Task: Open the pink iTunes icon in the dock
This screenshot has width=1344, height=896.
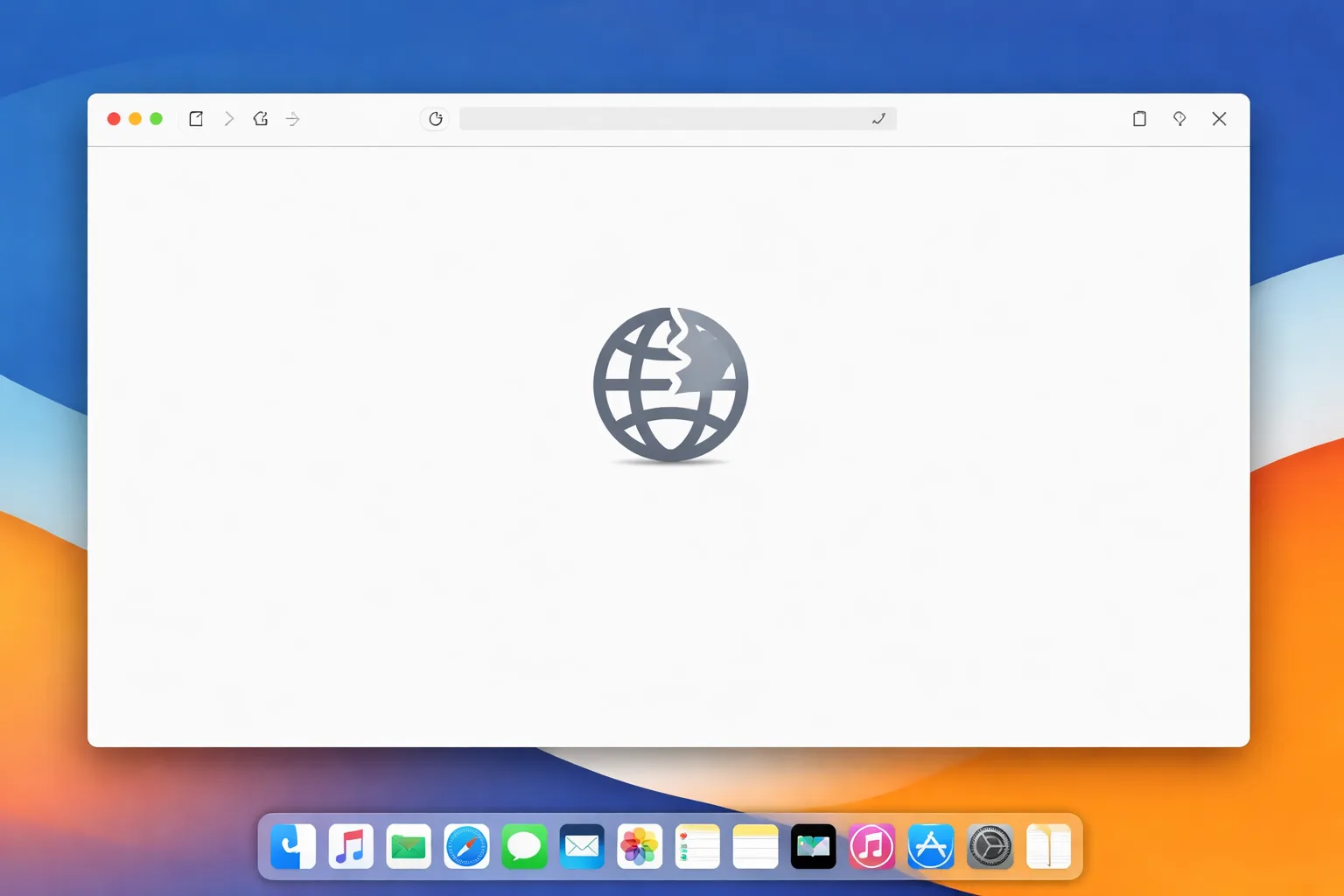Action: pos(871,847)
